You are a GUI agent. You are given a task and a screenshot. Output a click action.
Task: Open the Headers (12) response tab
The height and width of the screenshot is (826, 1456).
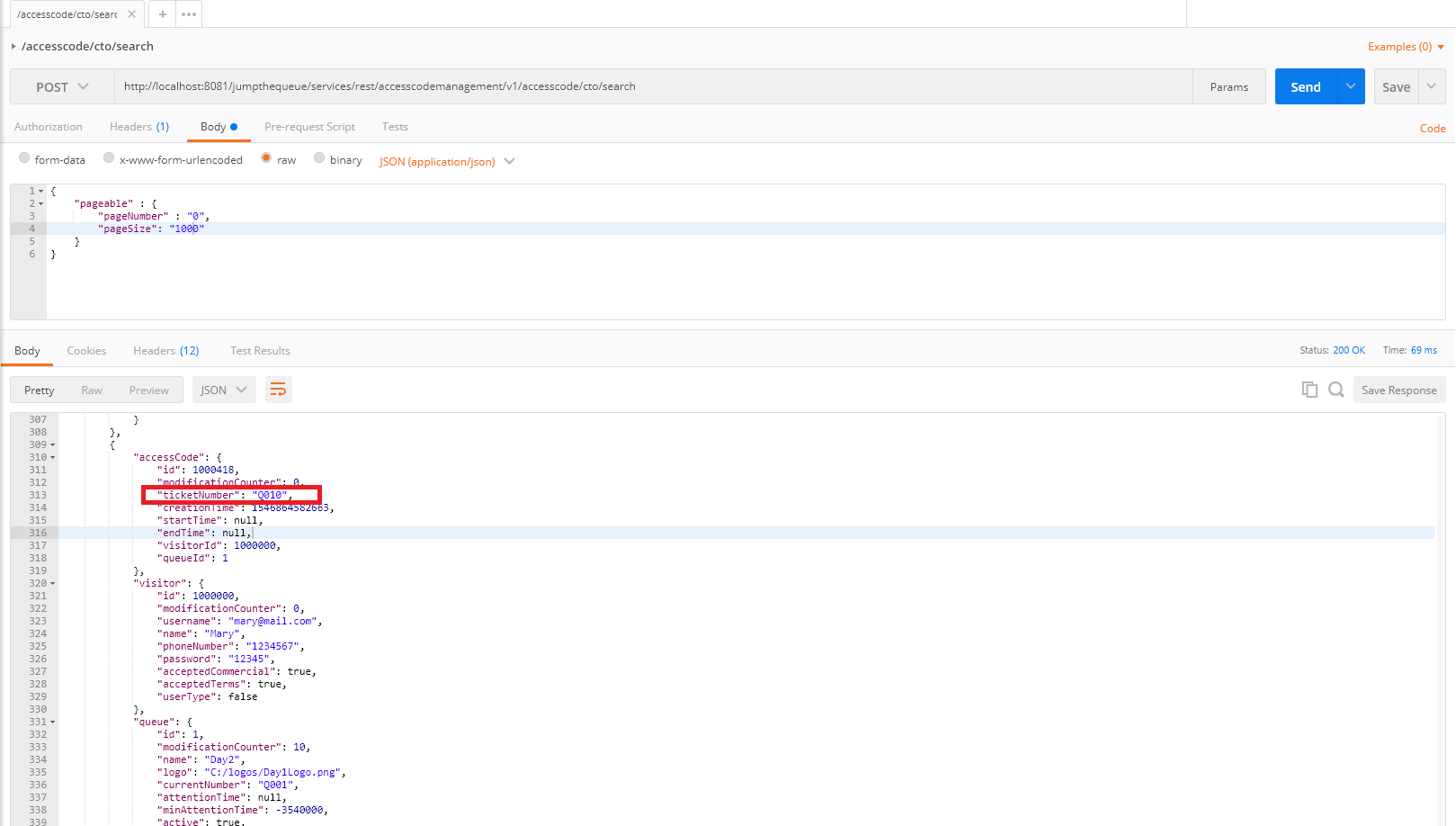165,350
